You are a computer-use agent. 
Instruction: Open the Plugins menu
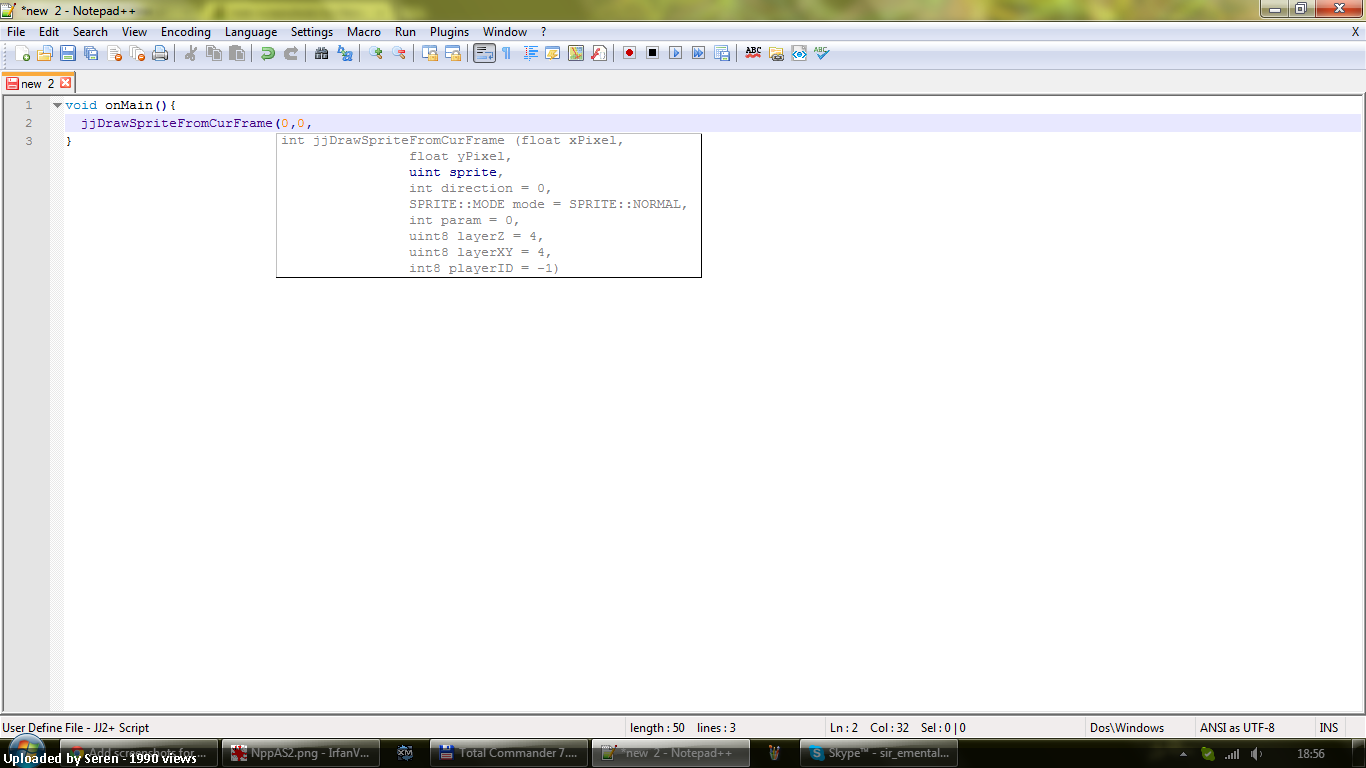tap(450, 32)
